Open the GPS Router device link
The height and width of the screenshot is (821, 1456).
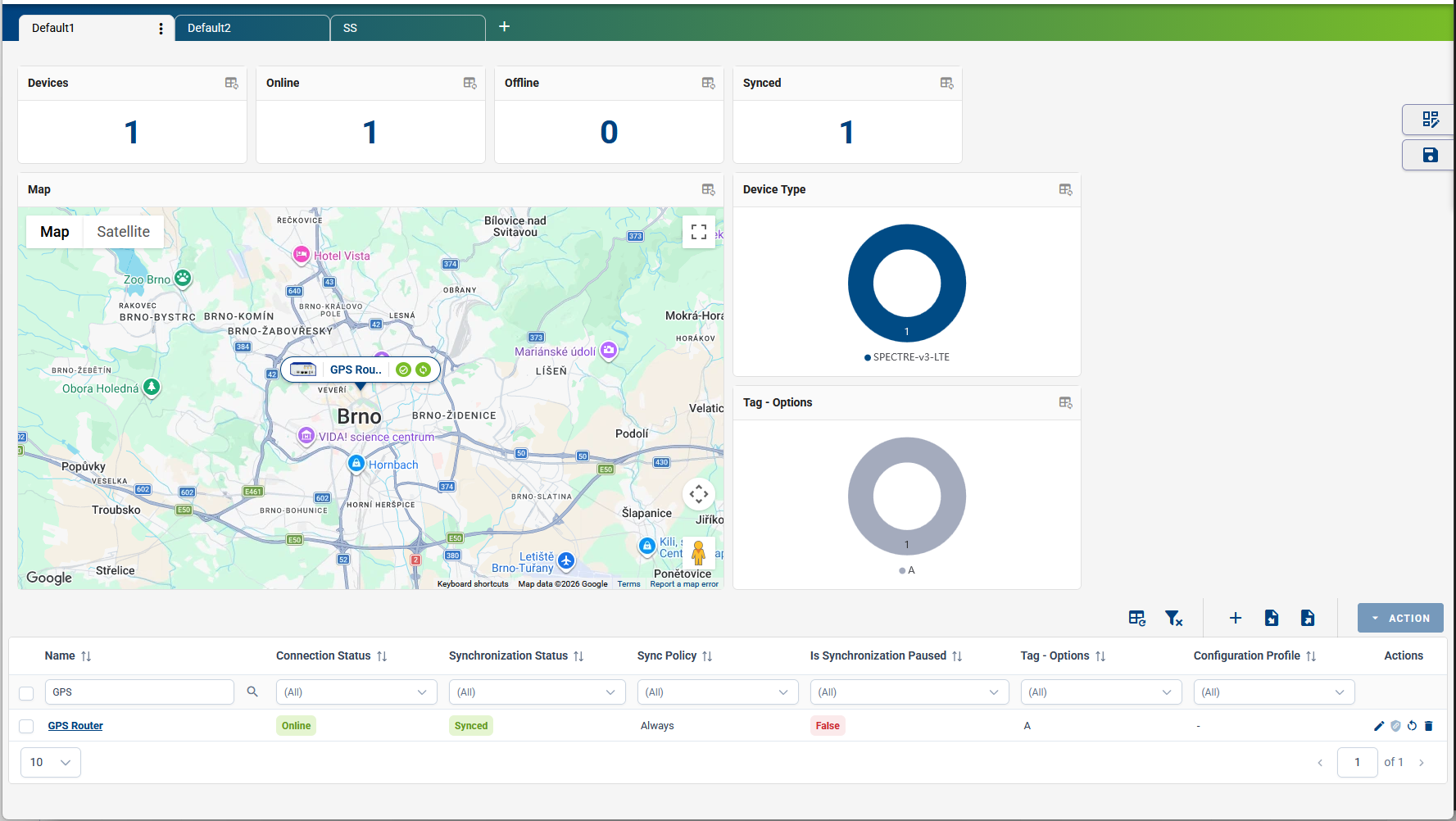(75, 726)
